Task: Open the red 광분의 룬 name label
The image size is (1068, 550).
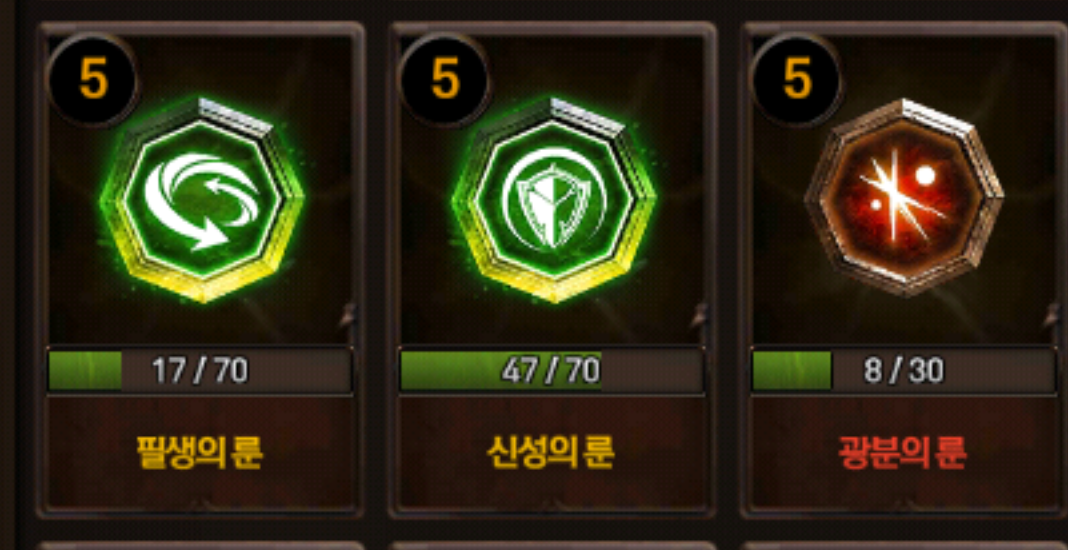Action: pos(903,451)
